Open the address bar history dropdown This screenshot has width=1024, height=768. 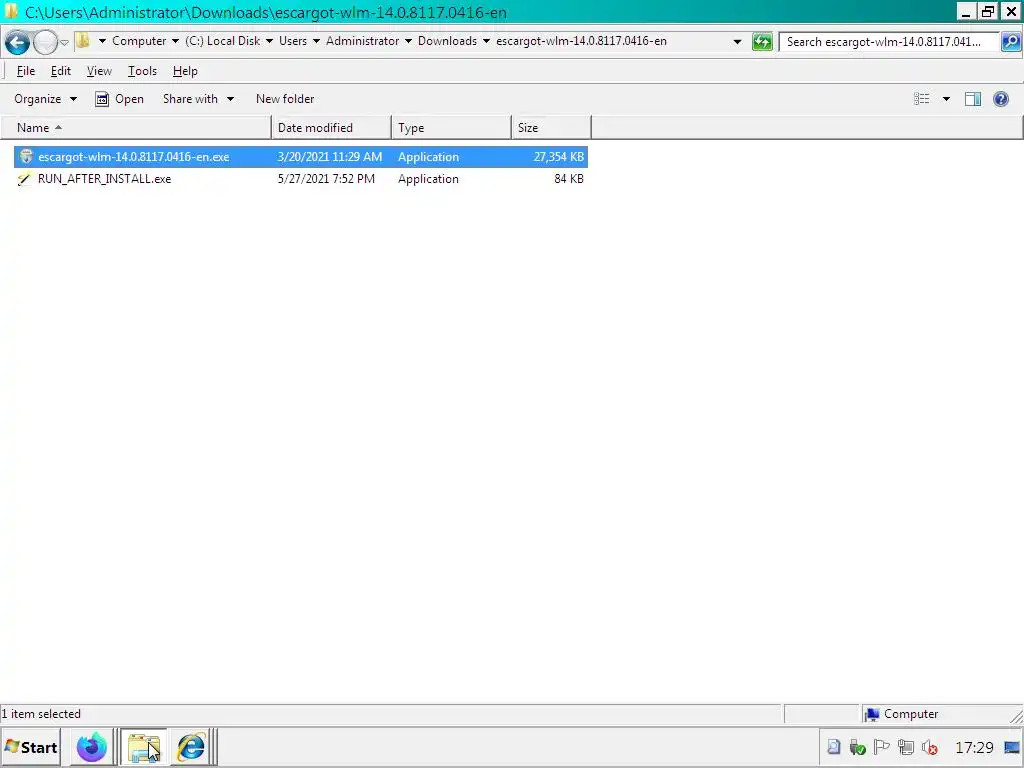[737, 42]
